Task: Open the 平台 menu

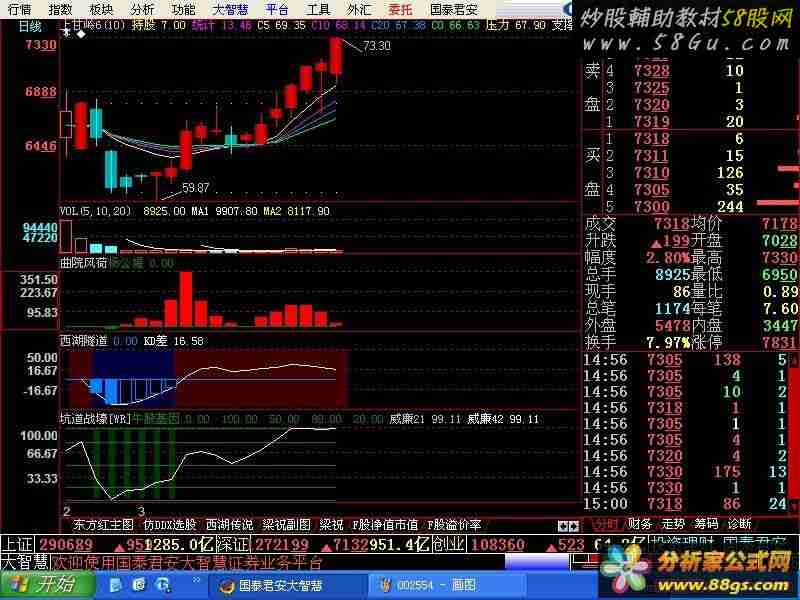Action: coord(277,10)
